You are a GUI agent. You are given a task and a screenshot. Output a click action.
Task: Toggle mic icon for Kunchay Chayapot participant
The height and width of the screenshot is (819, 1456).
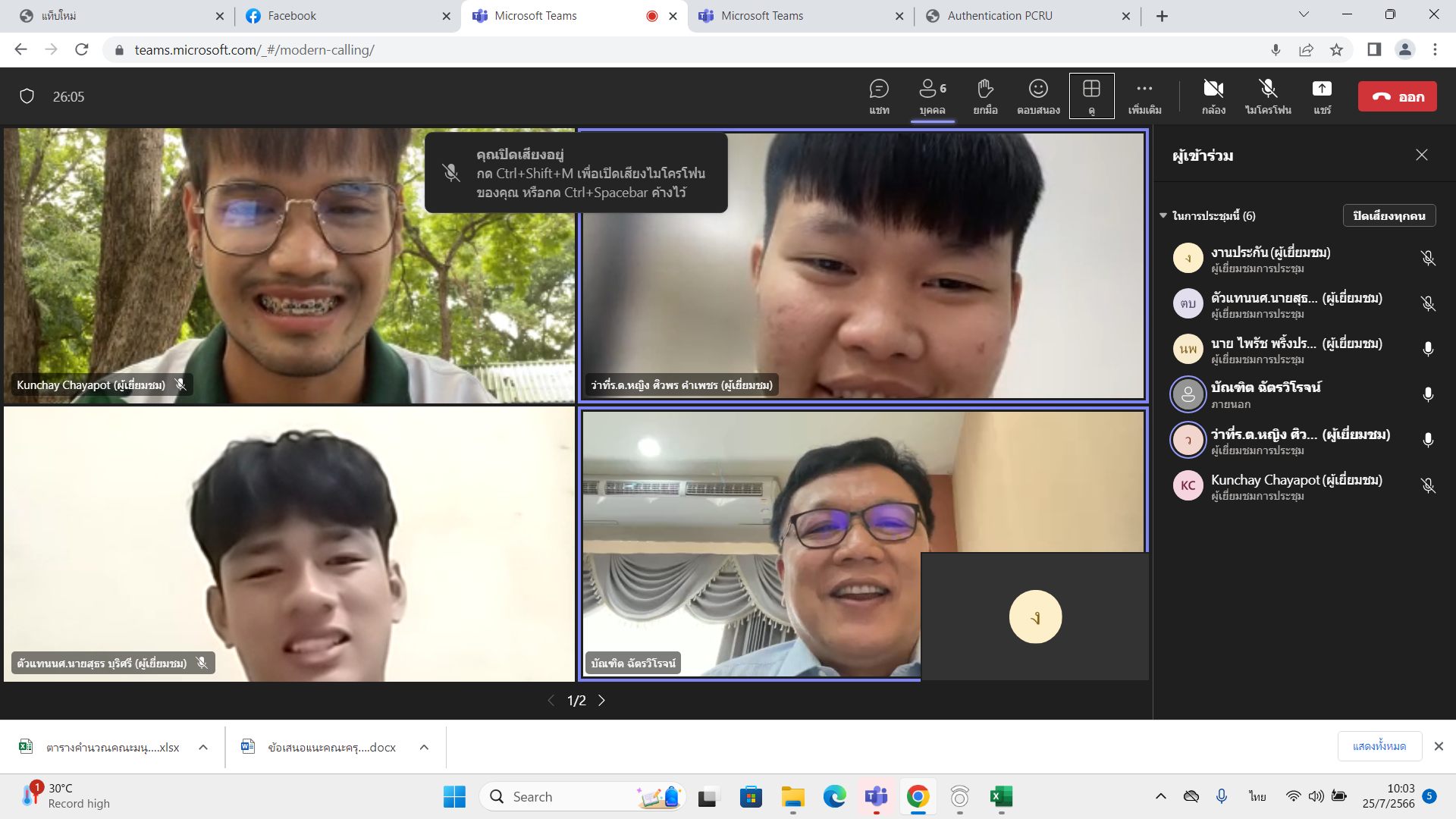[x=1427, y=486]
